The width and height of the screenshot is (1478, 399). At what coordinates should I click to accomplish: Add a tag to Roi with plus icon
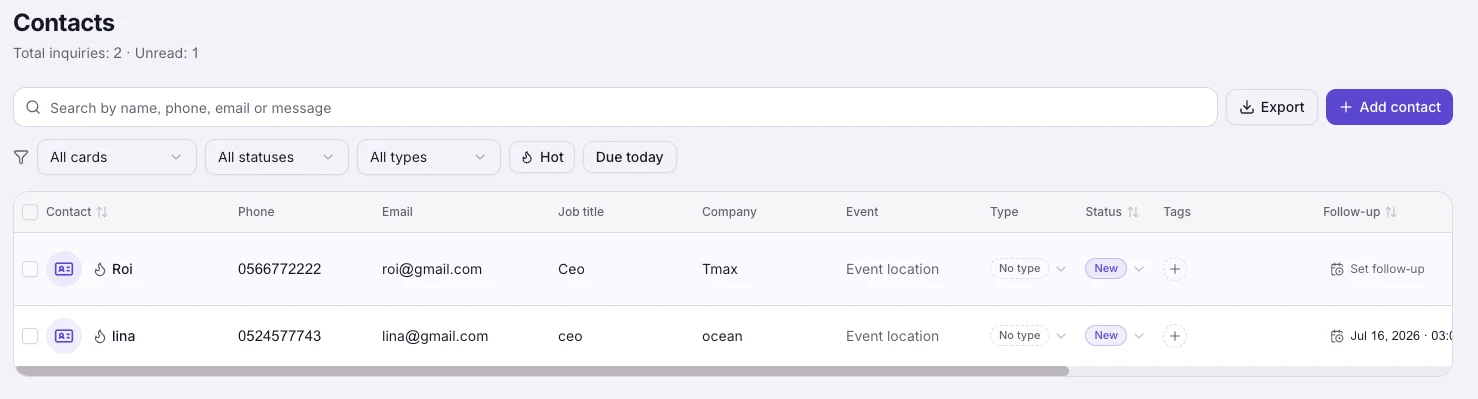pos(1175,269)
